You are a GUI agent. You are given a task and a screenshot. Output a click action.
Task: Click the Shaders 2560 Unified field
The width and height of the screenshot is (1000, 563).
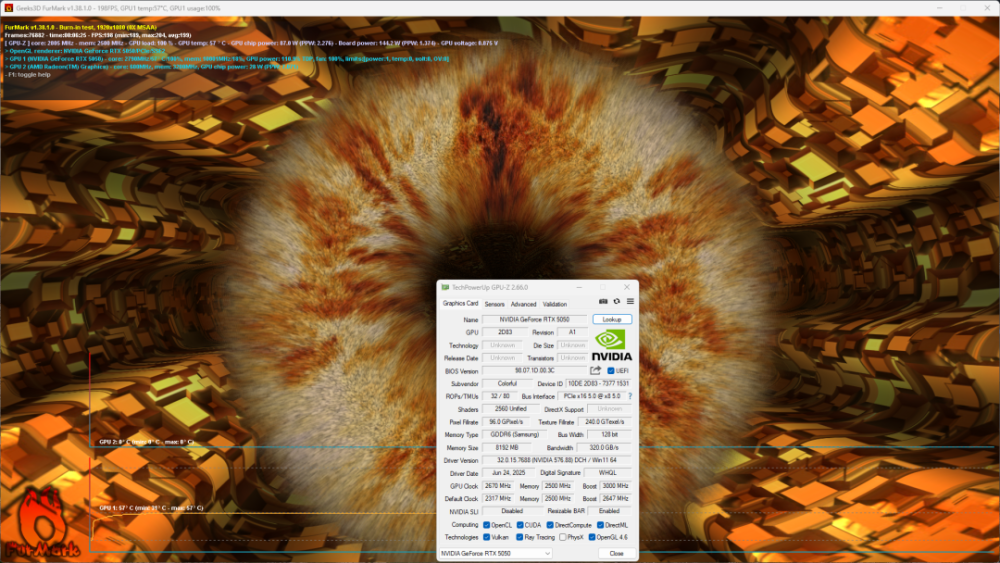510,409
